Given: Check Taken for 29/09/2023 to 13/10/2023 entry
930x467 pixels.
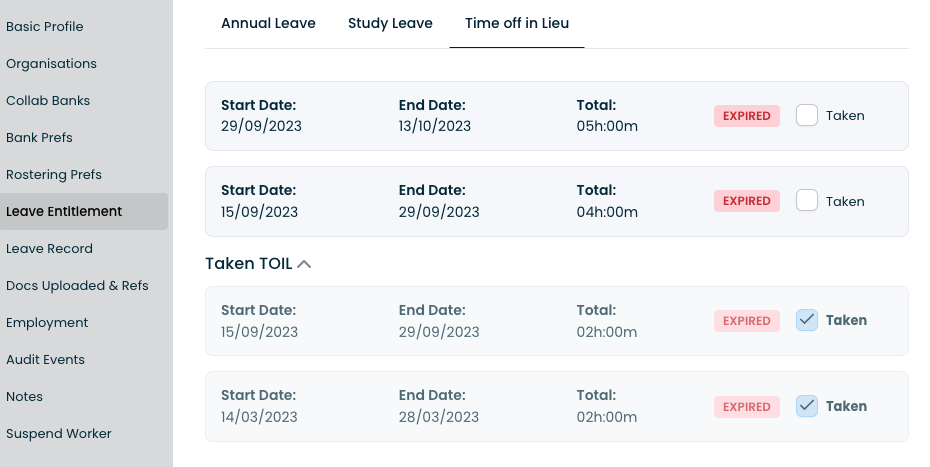Looking at the screenshot, I should coord(807,115).
